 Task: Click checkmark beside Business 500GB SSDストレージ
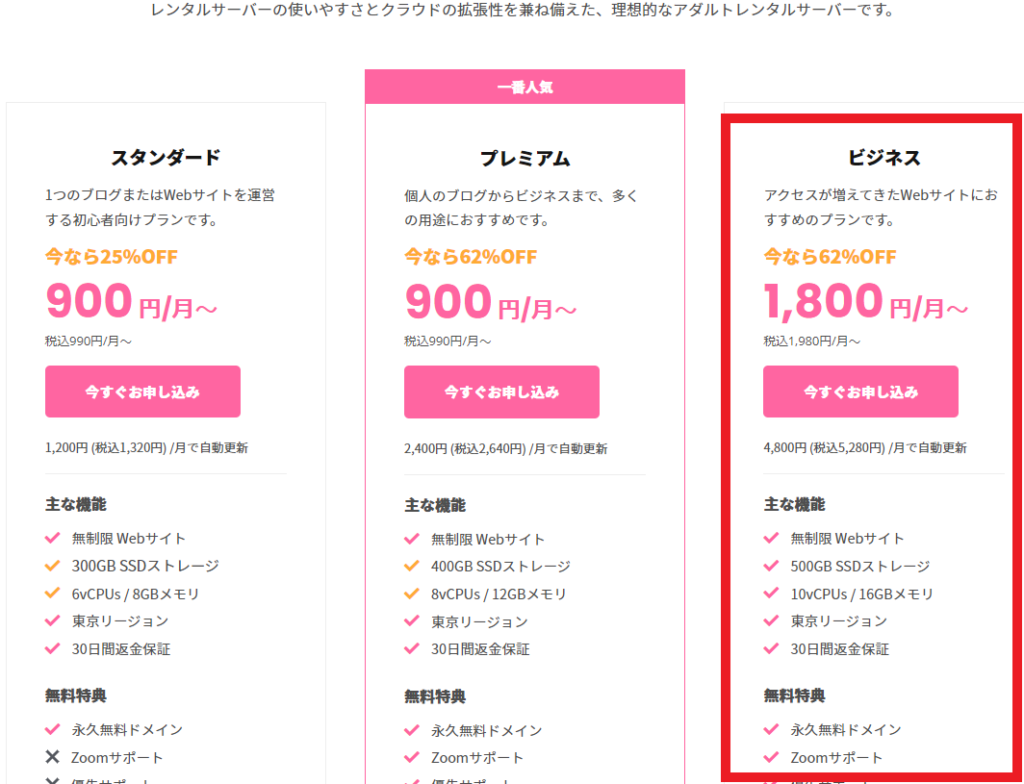(x=771, y=566)
